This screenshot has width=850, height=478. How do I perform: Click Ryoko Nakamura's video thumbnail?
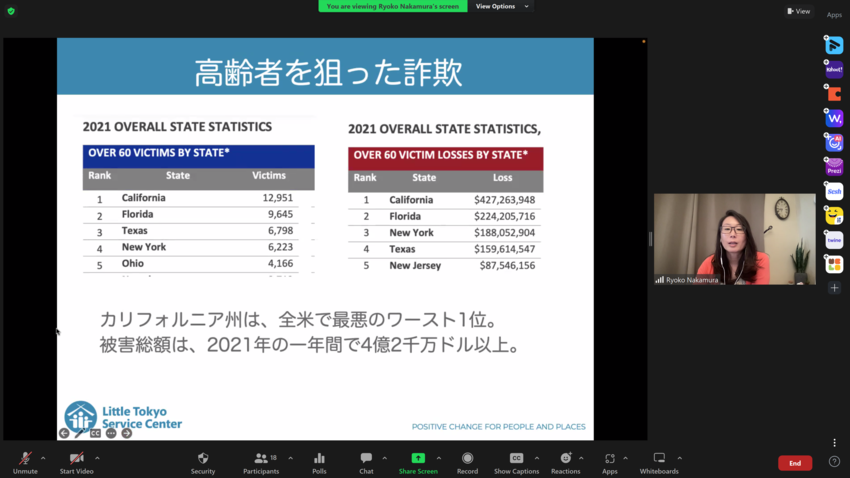pos(735,239)
